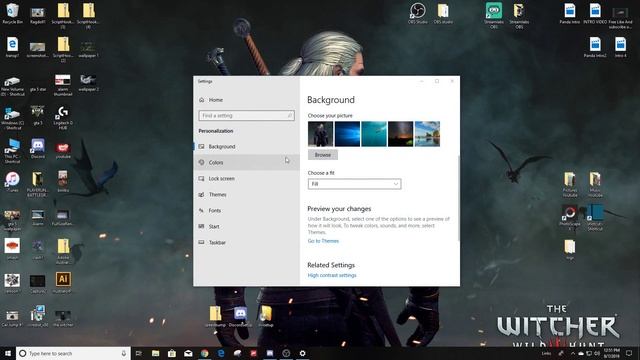Select the Discord desktop shortcut
Viewport: 640px width, 360px height.
(38, 149)
